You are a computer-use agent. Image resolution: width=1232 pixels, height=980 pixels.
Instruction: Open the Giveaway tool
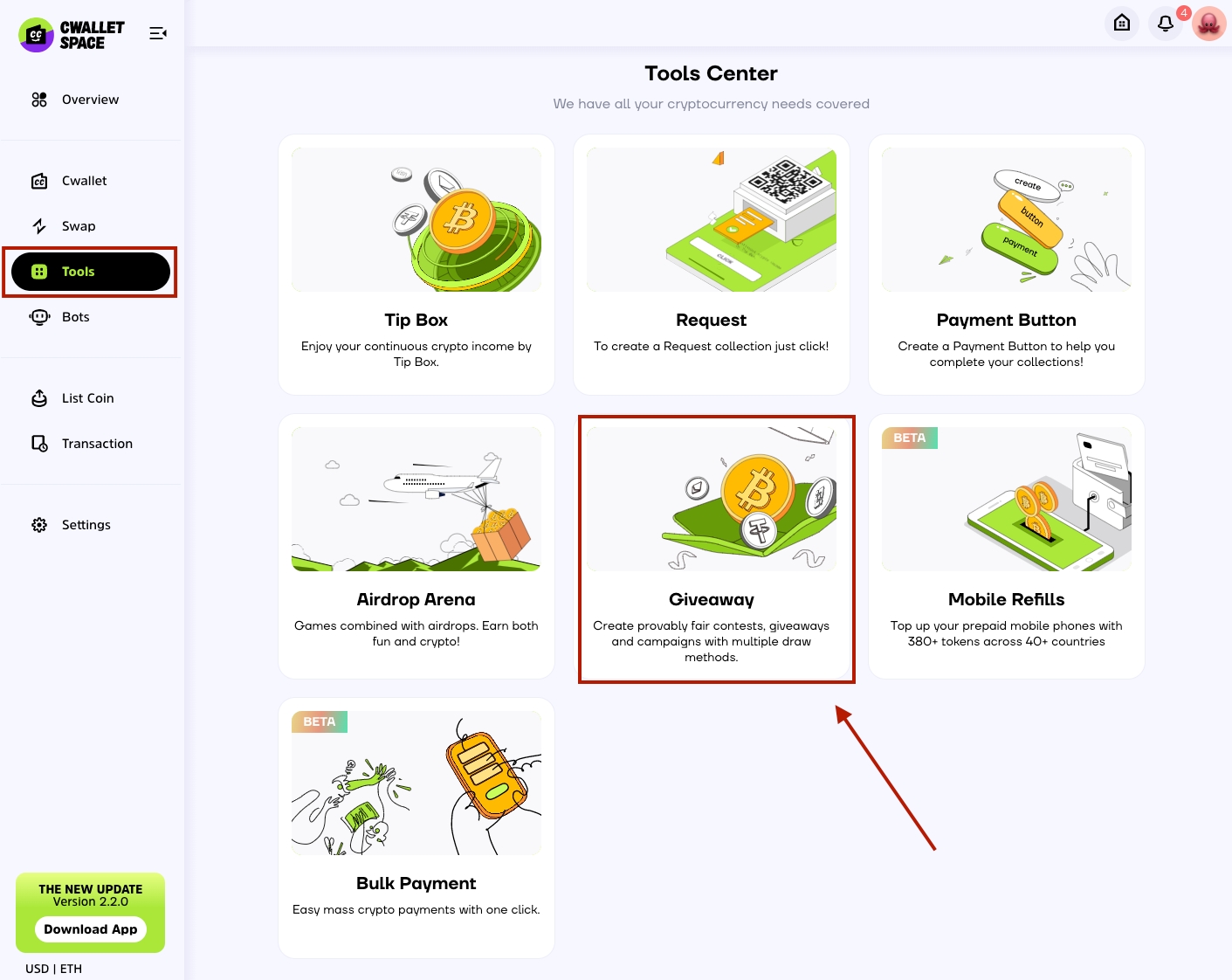(712, 547)
